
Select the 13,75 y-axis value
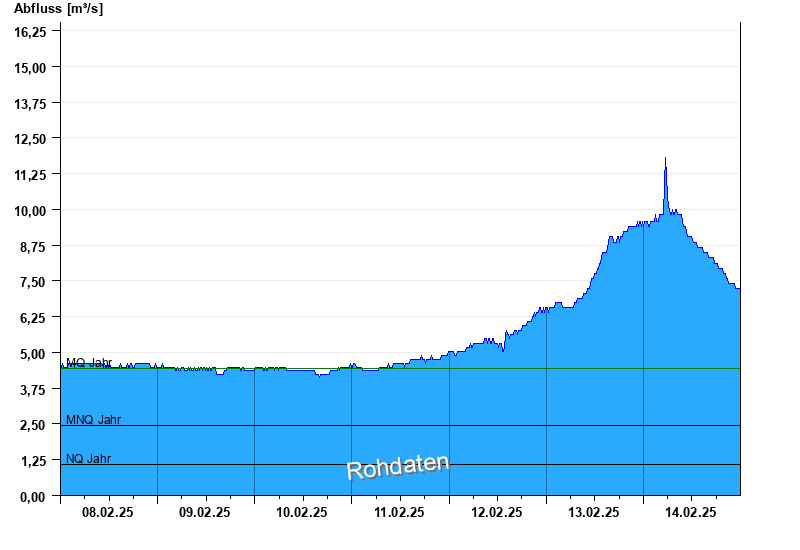(x=30, y=104)
